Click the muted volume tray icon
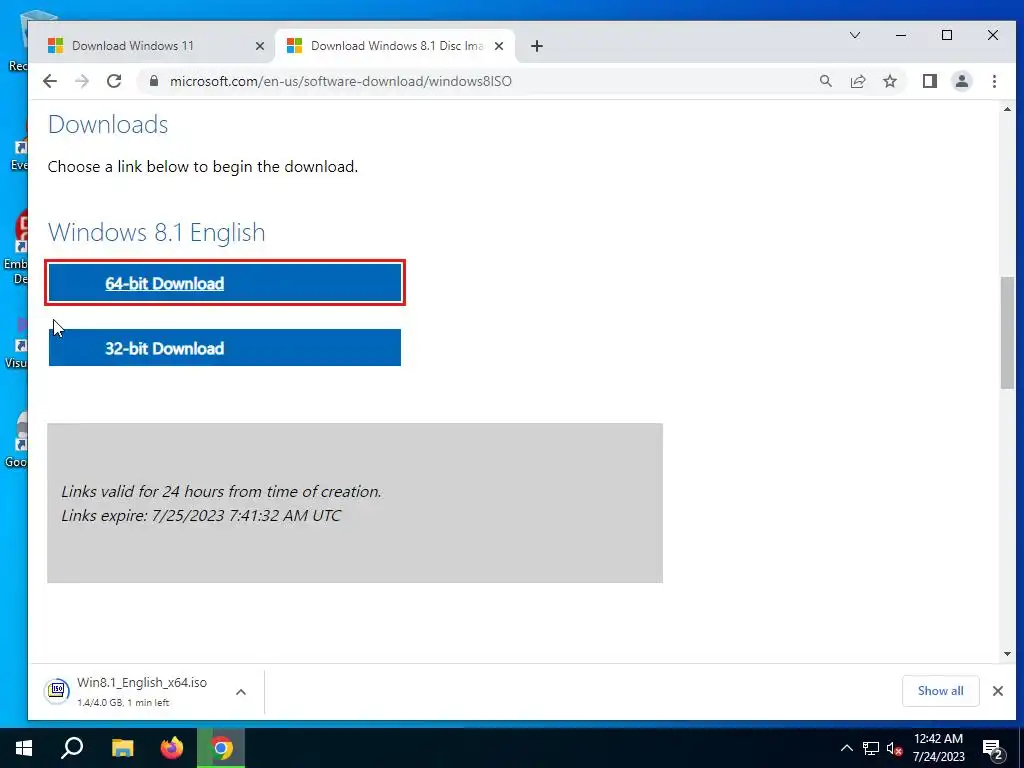 point(894,748)
